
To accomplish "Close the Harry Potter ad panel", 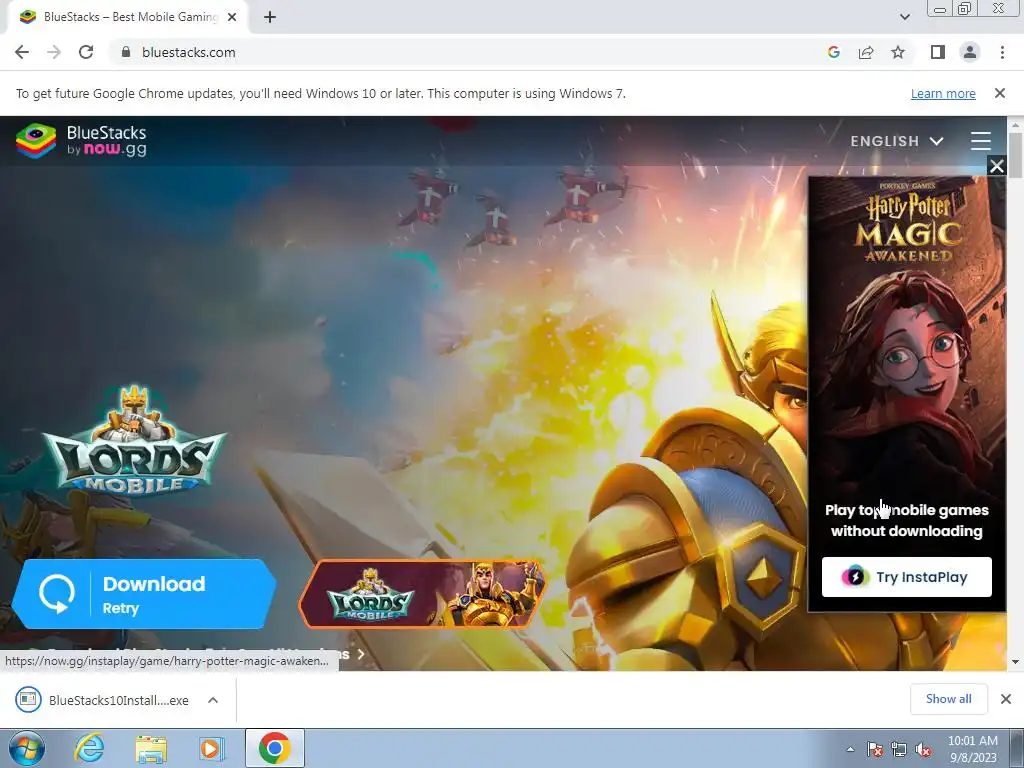I will pos(997,166).
